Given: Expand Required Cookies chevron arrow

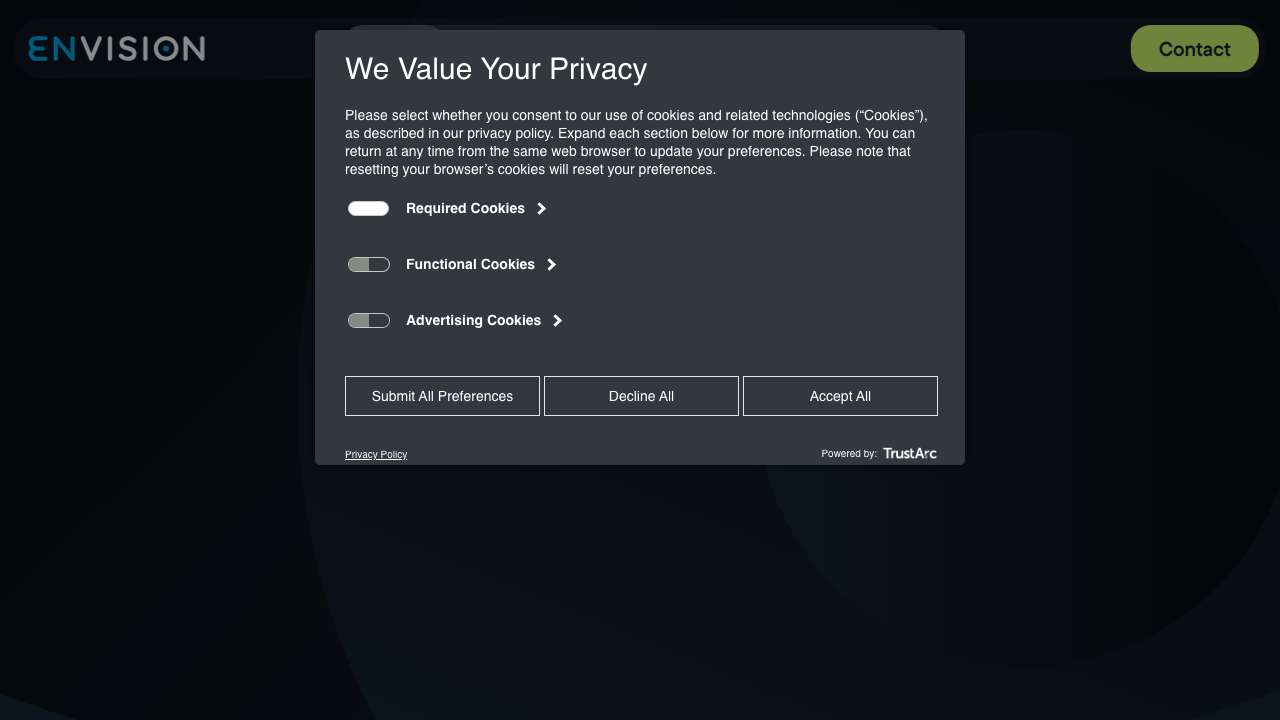Looking at the screenshot, I should (542, 209).
